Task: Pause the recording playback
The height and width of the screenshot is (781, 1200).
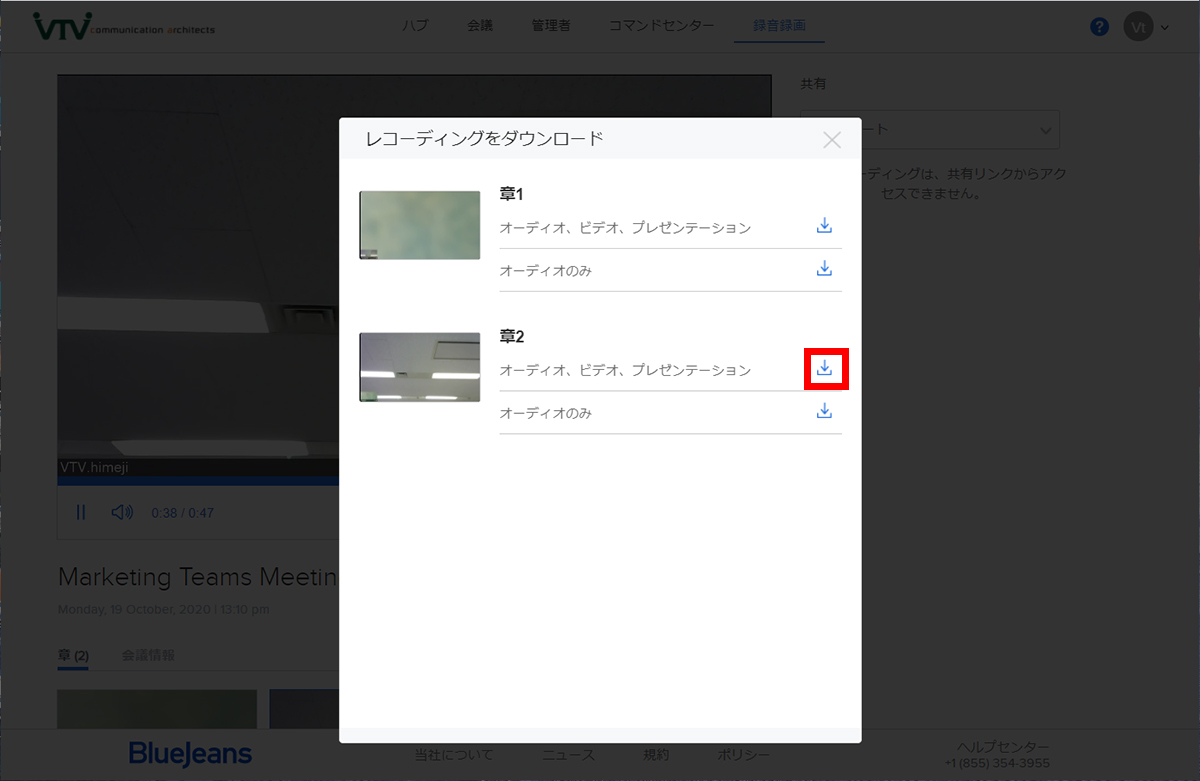Action: click(81, 512)
